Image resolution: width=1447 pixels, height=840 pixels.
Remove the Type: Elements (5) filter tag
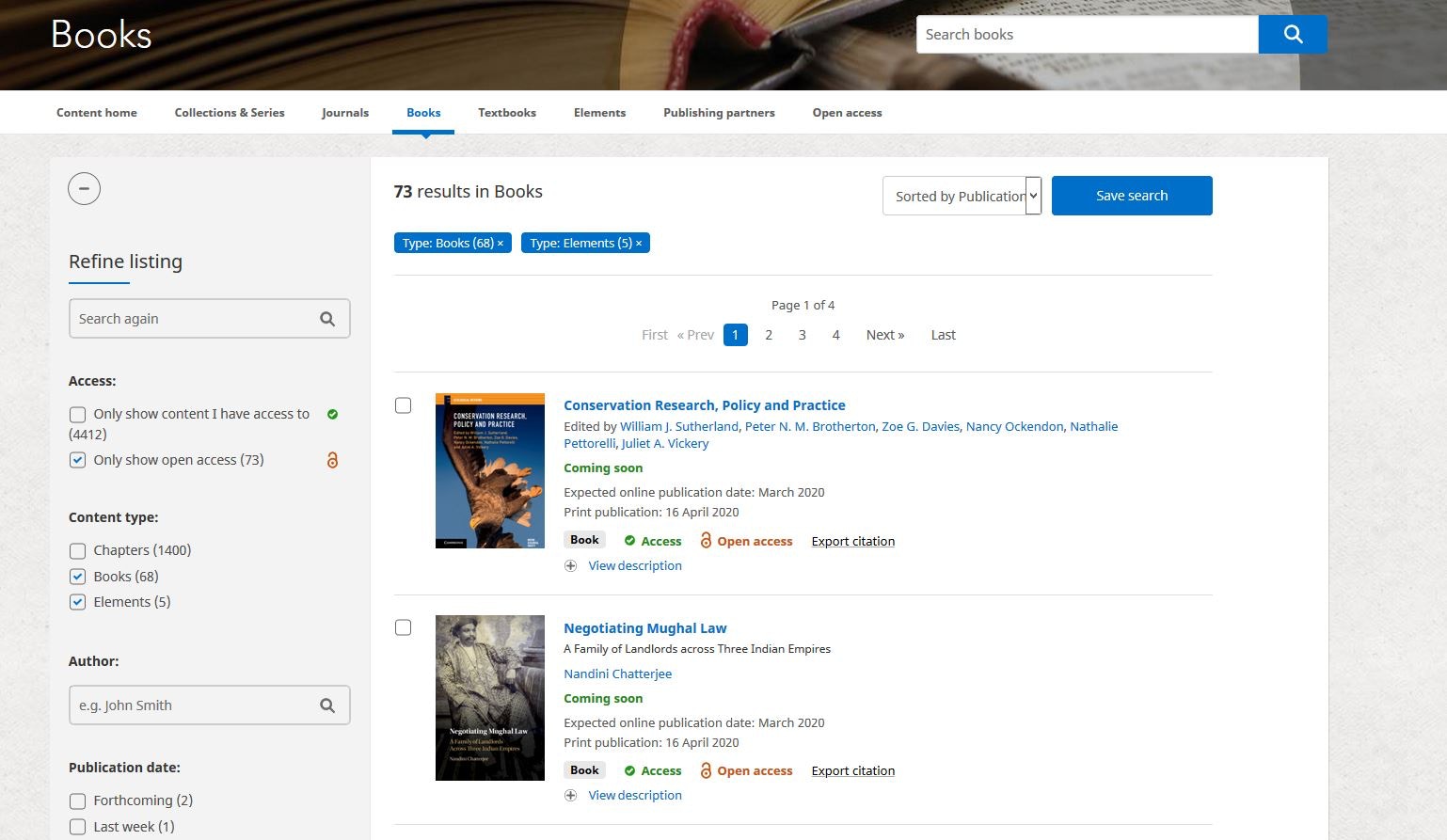(x=639, y=244)
